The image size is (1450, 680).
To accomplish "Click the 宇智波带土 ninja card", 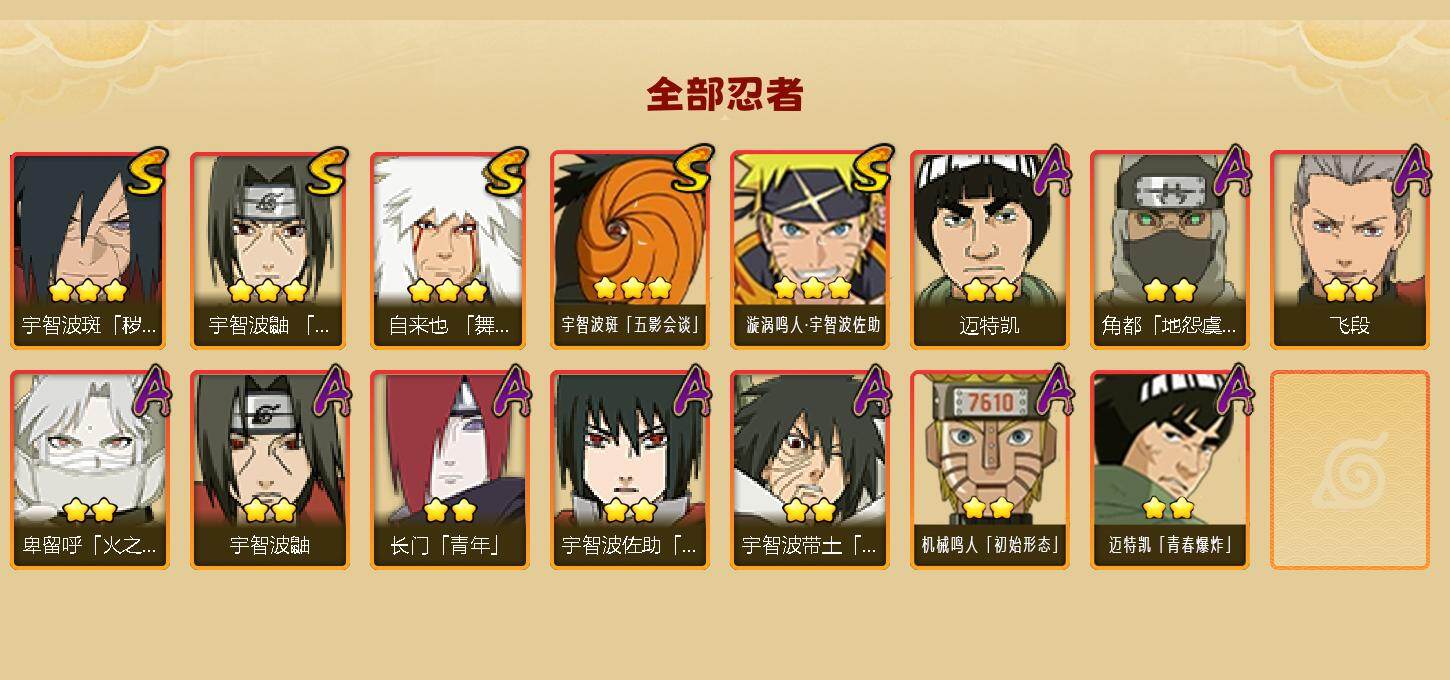I will click(809, 470).
